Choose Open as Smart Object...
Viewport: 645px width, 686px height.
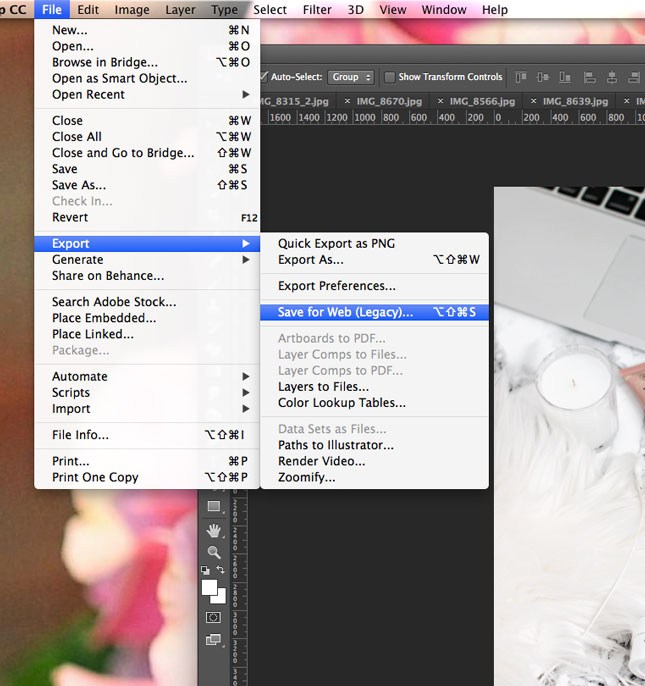point(147,78)
